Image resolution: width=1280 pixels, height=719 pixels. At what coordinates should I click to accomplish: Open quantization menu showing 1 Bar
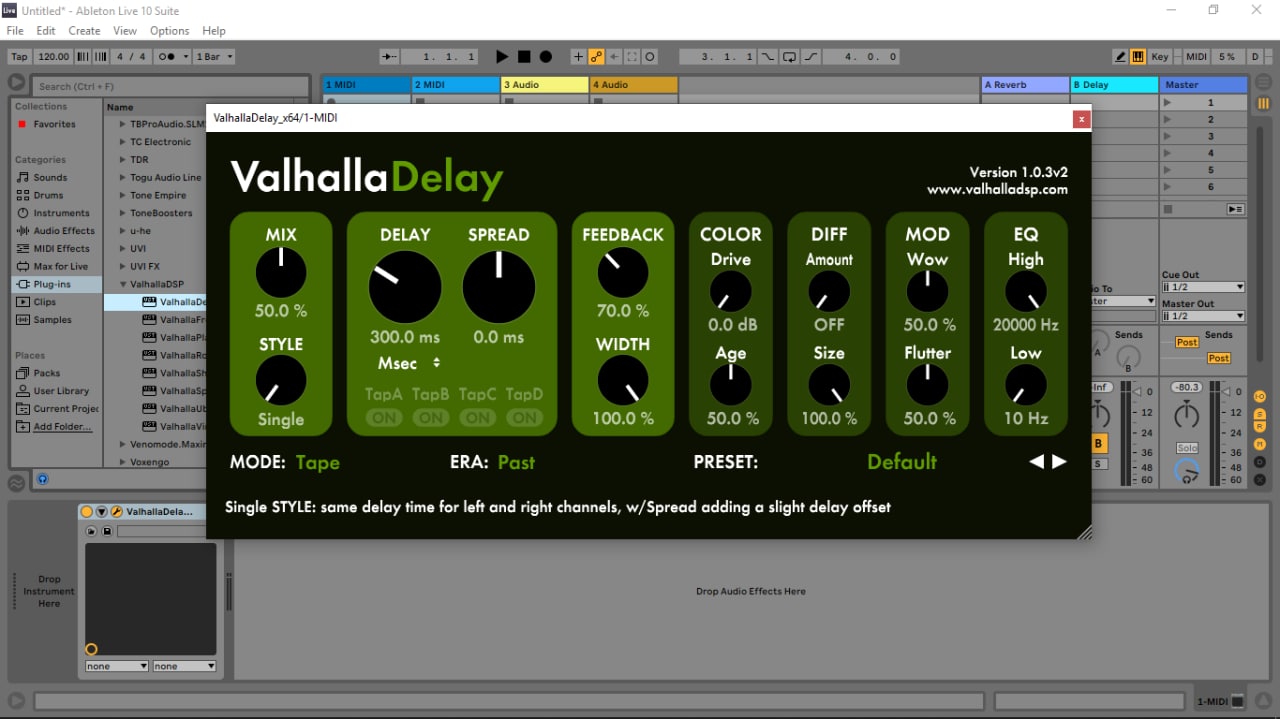[214, 57]
